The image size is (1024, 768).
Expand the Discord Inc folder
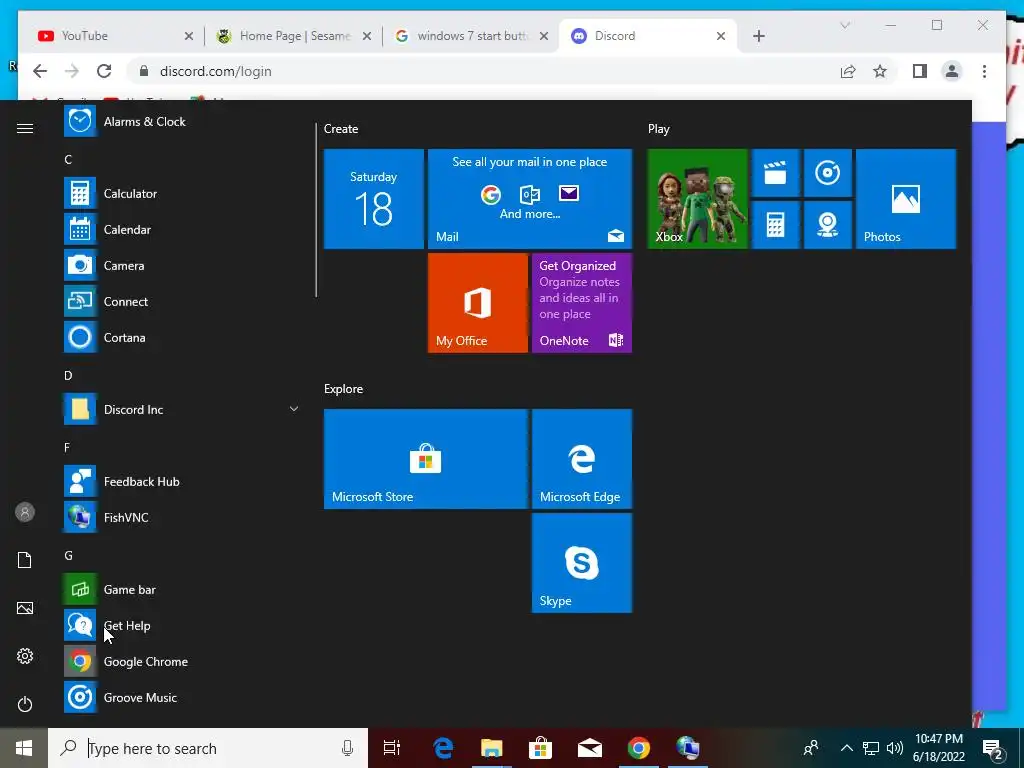click(x=182, y=409)
